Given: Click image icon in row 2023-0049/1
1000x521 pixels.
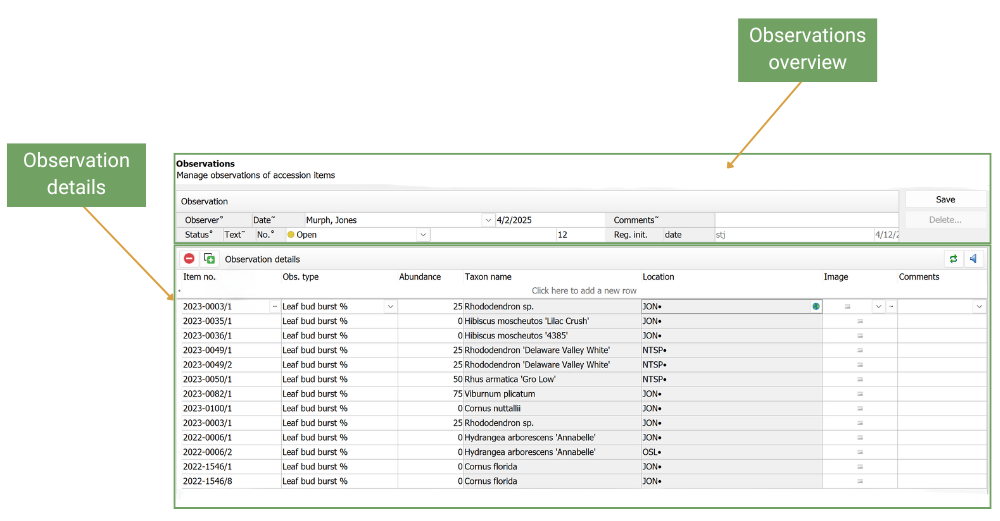Looking at the screenshot, I should [860, 350].
